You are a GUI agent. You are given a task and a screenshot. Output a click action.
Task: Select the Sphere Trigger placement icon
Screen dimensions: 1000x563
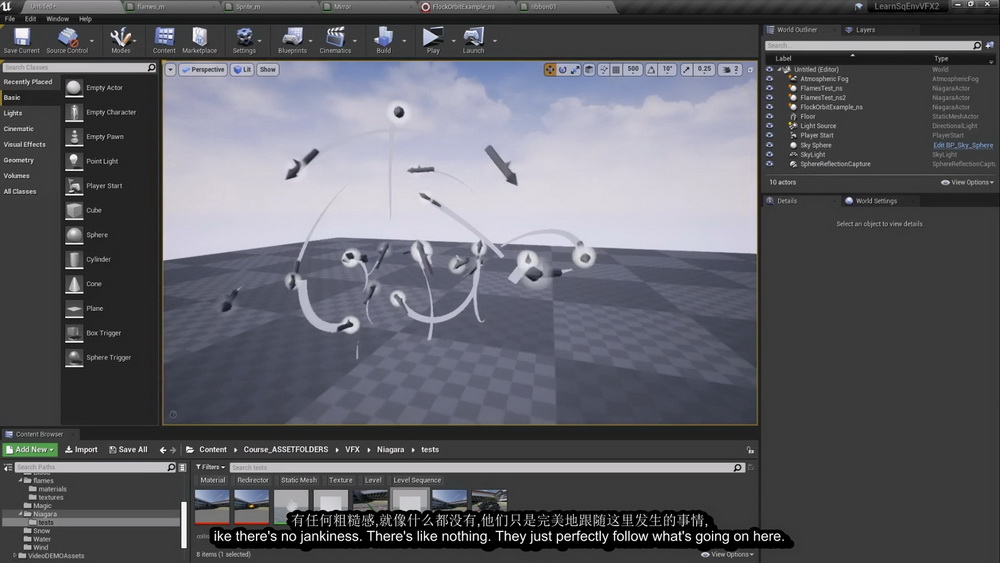point(74,358)
